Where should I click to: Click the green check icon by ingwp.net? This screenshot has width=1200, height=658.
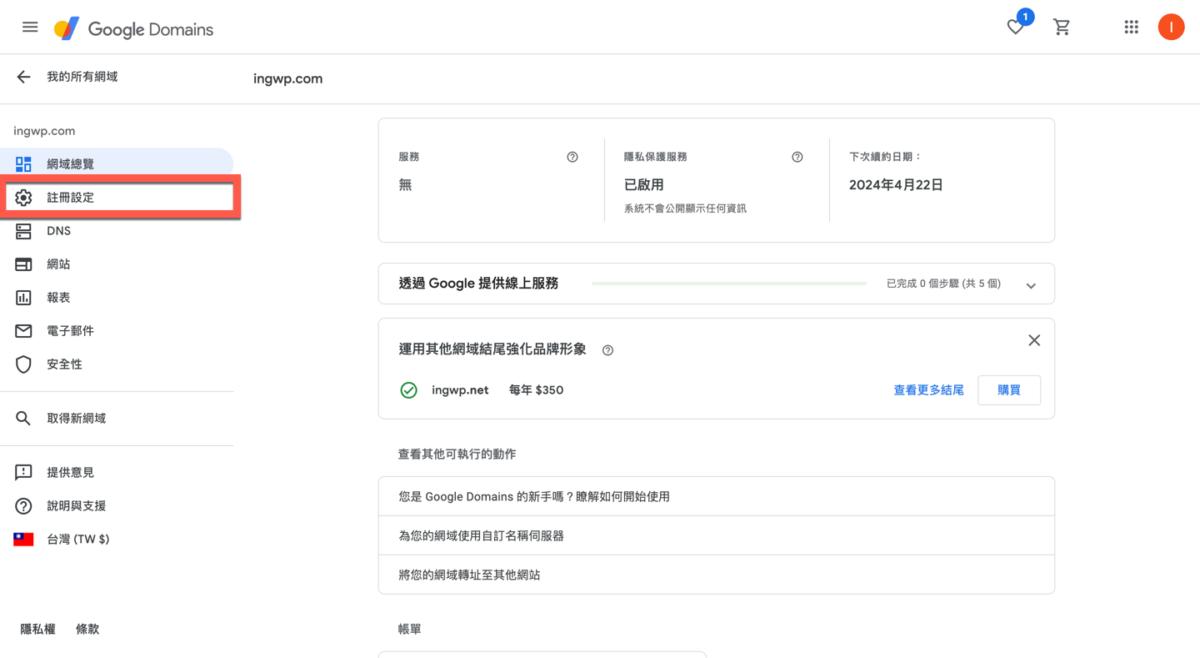408,390
